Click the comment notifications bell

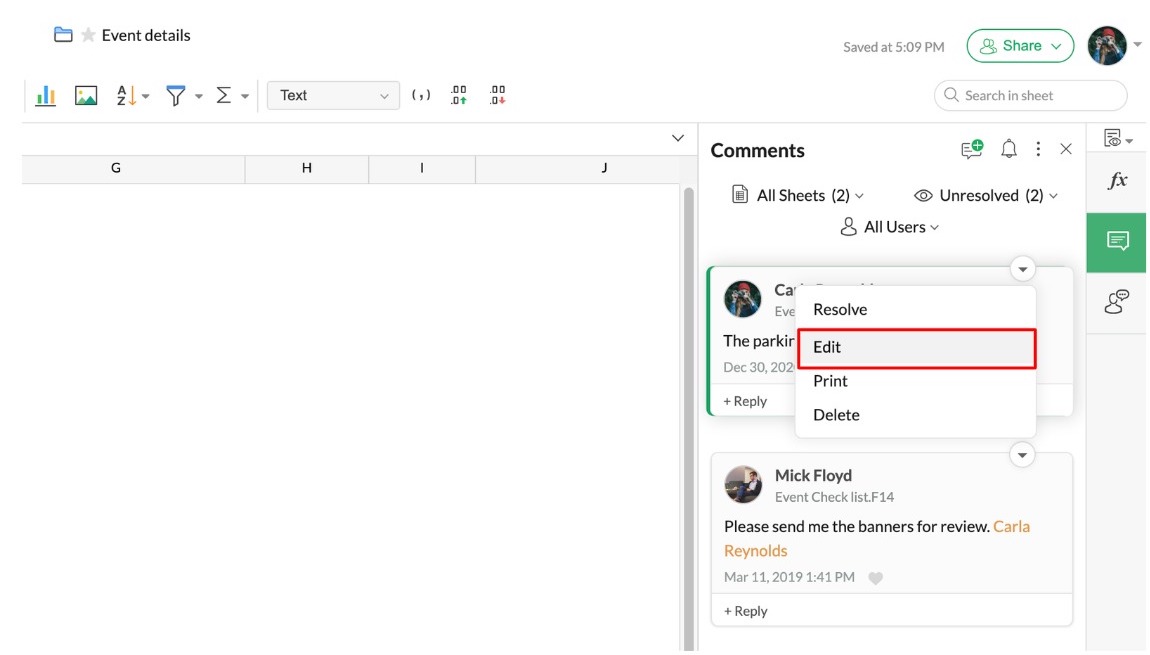(1009, 149)
